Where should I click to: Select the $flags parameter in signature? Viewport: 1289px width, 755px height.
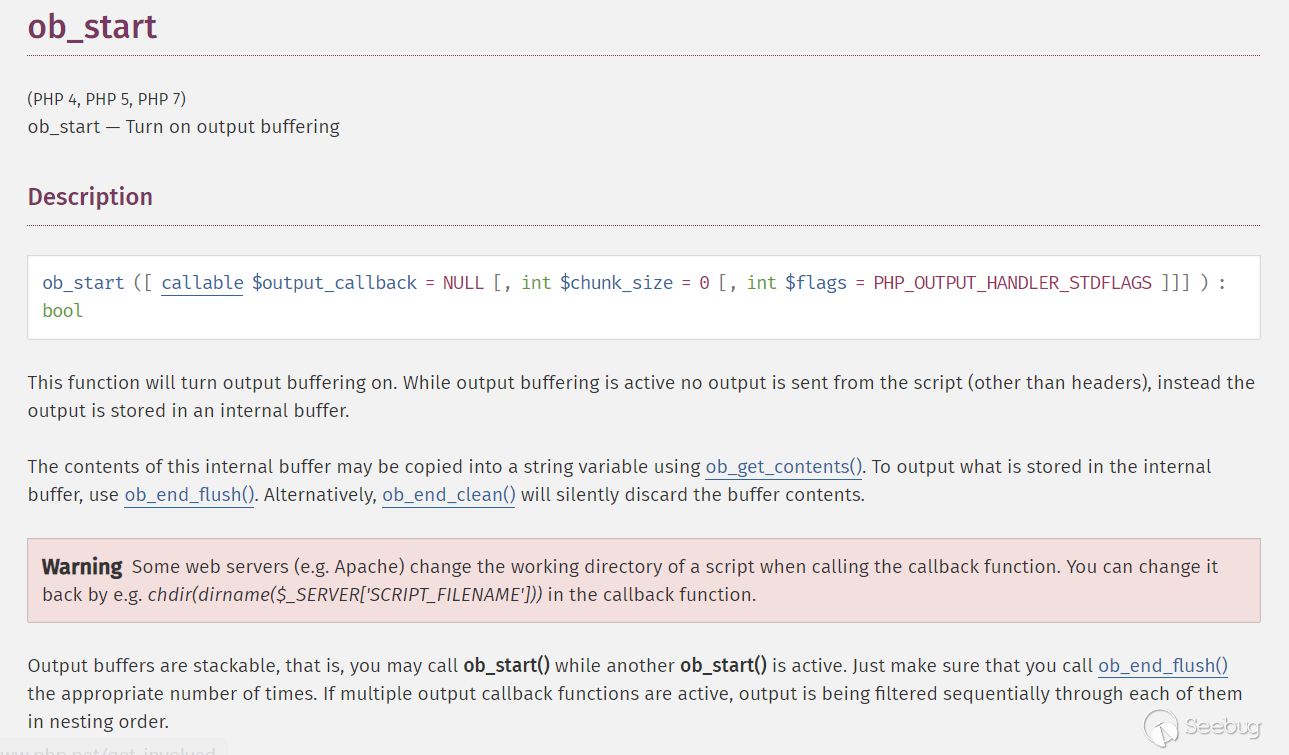click(x=816, y=283)
